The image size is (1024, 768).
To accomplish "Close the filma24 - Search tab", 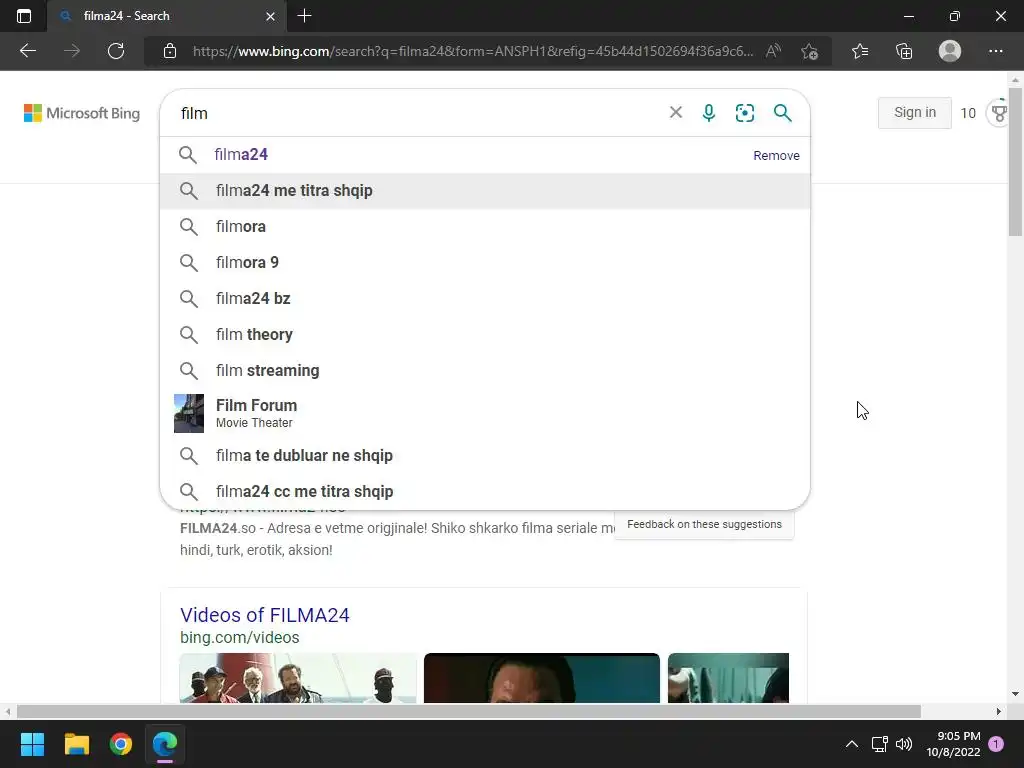I will click(x=270, y=16).
